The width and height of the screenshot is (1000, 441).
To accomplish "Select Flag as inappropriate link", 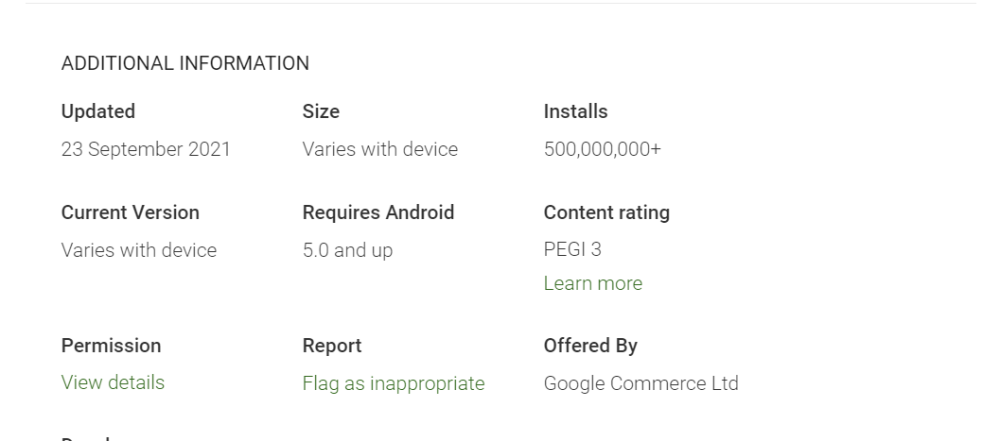I will [393, 383].
